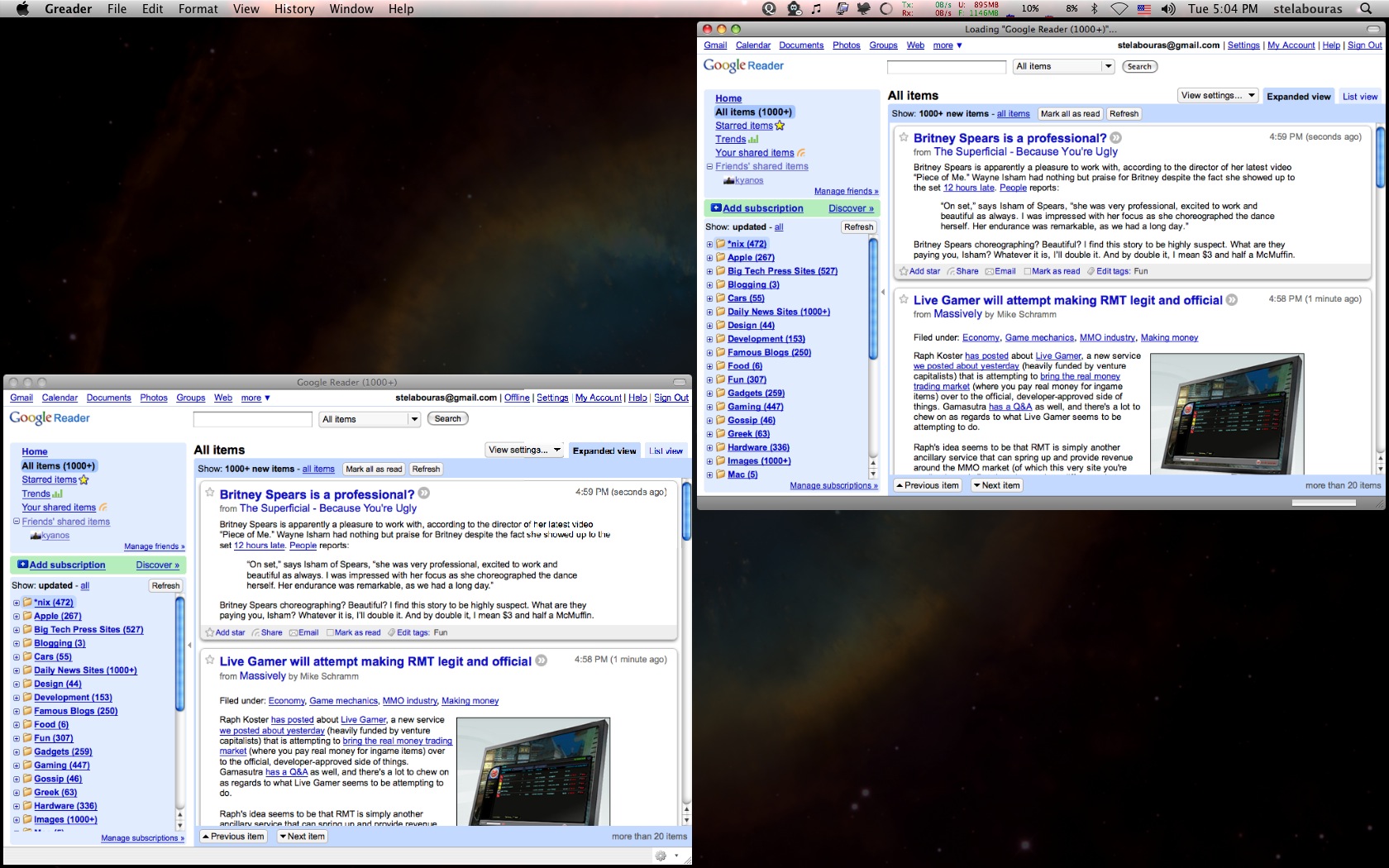Check Mark as read in right window
Viewport: 1389px width, 868px height.
[x=1028, y=271]
